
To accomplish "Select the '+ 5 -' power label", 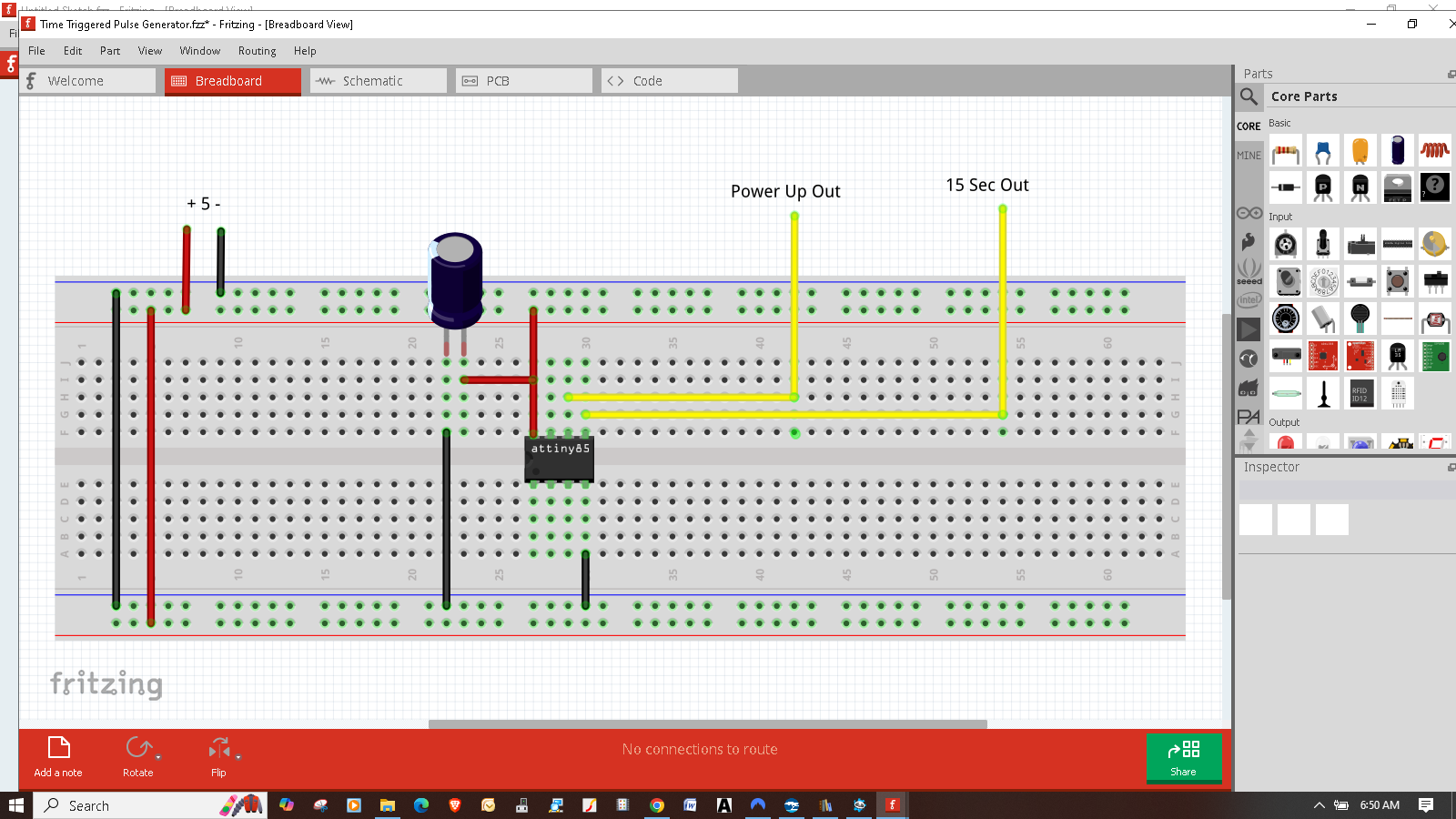I will [204, 204].
